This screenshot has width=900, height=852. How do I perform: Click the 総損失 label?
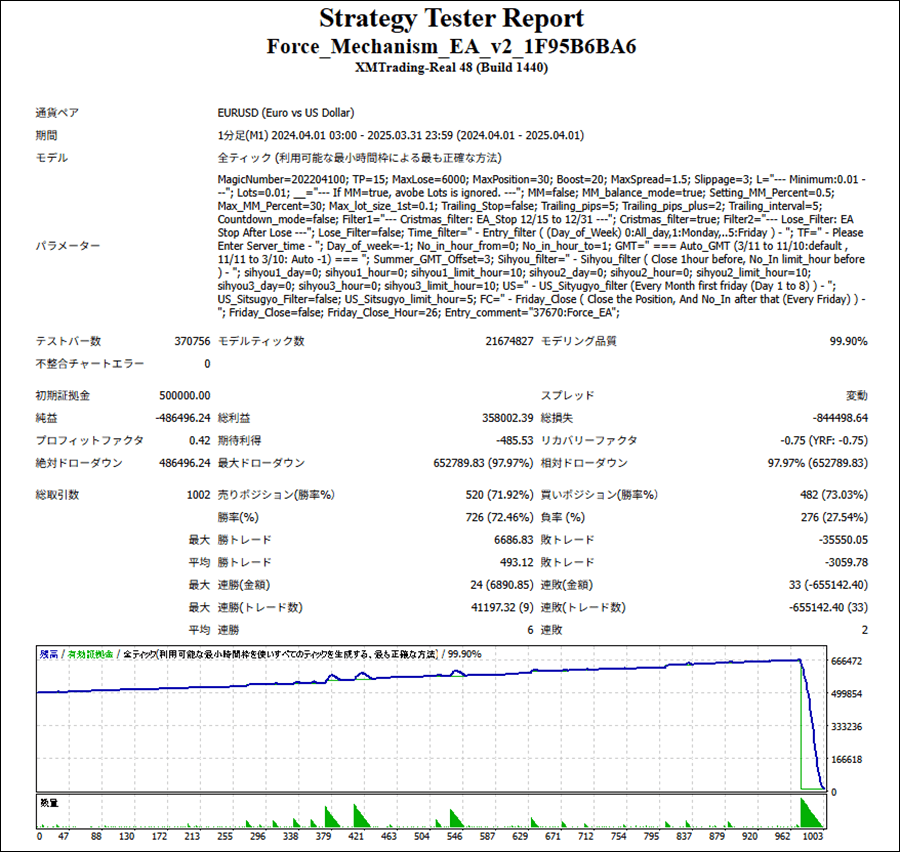[x=557, y=418]
